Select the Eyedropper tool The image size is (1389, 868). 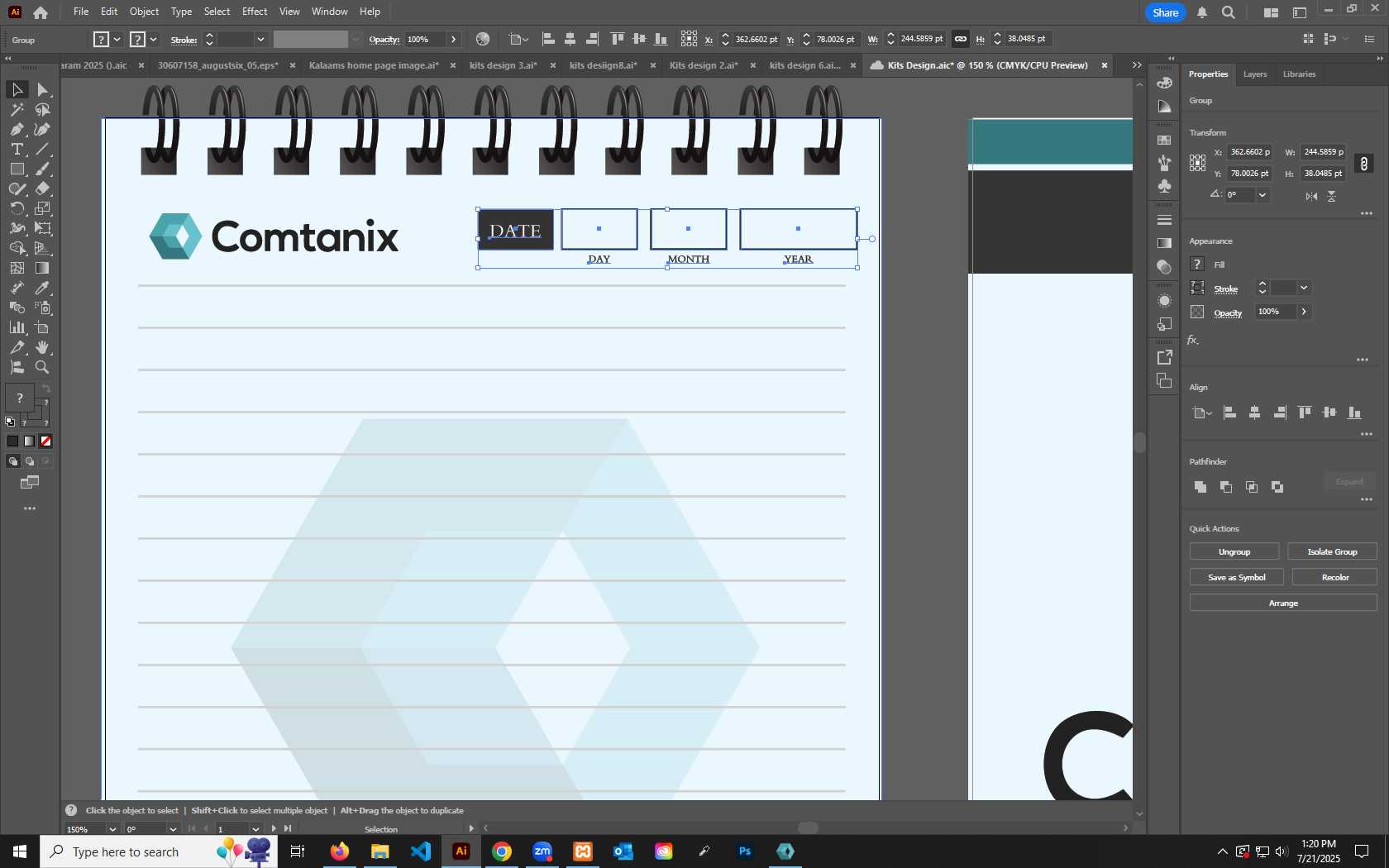[x=43, y=288]
